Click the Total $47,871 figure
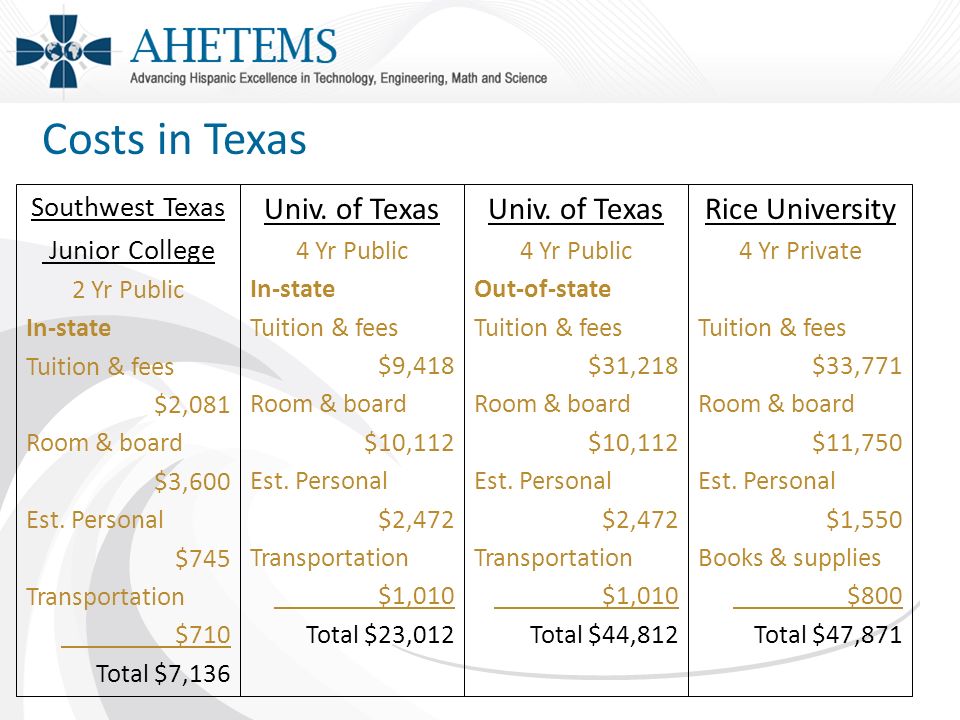The width and height of the screenshot is (960, 720). [x=828, y=634]
